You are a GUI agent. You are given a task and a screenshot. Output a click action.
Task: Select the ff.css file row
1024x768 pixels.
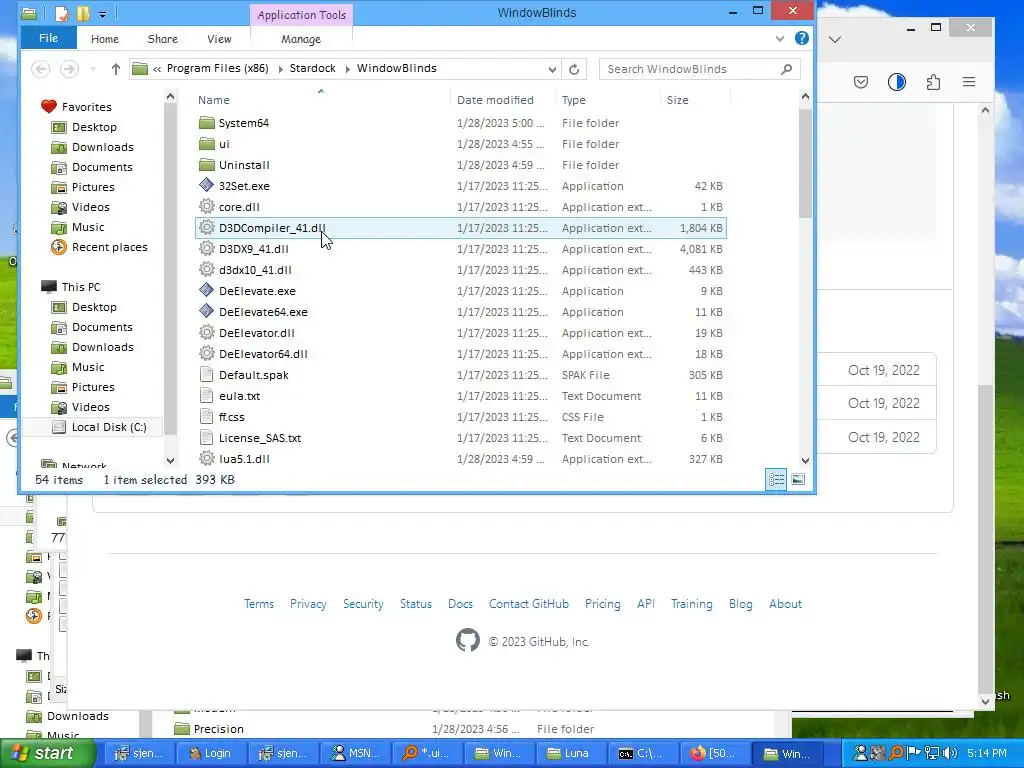[x=460, y=417]
